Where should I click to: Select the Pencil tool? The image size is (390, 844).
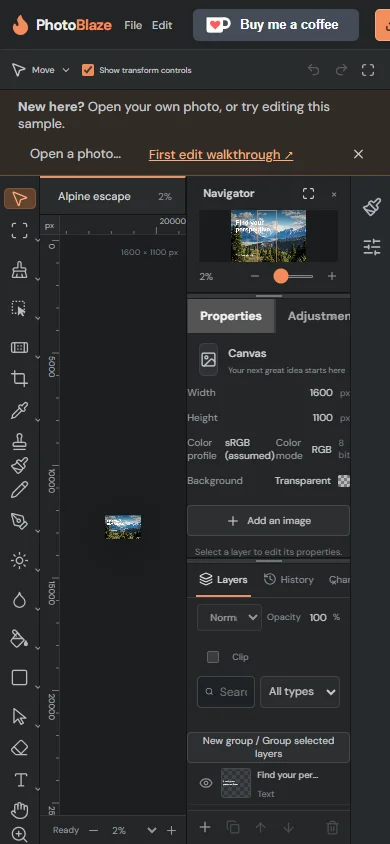pyautogui.click(x=19, y=490)
